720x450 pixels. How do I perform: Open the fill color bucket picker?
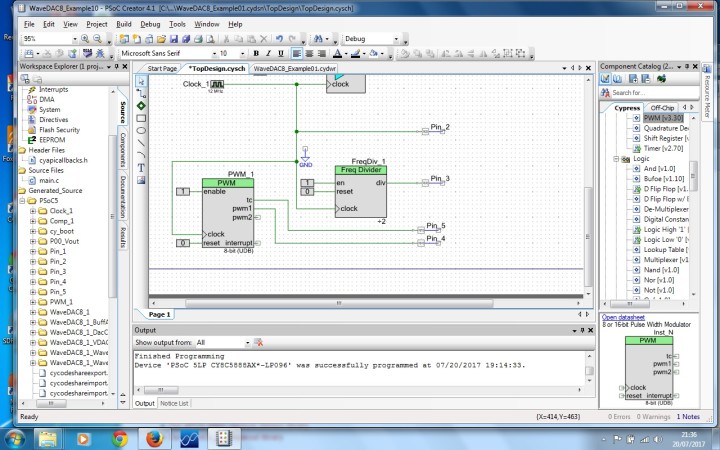point(373,54)
